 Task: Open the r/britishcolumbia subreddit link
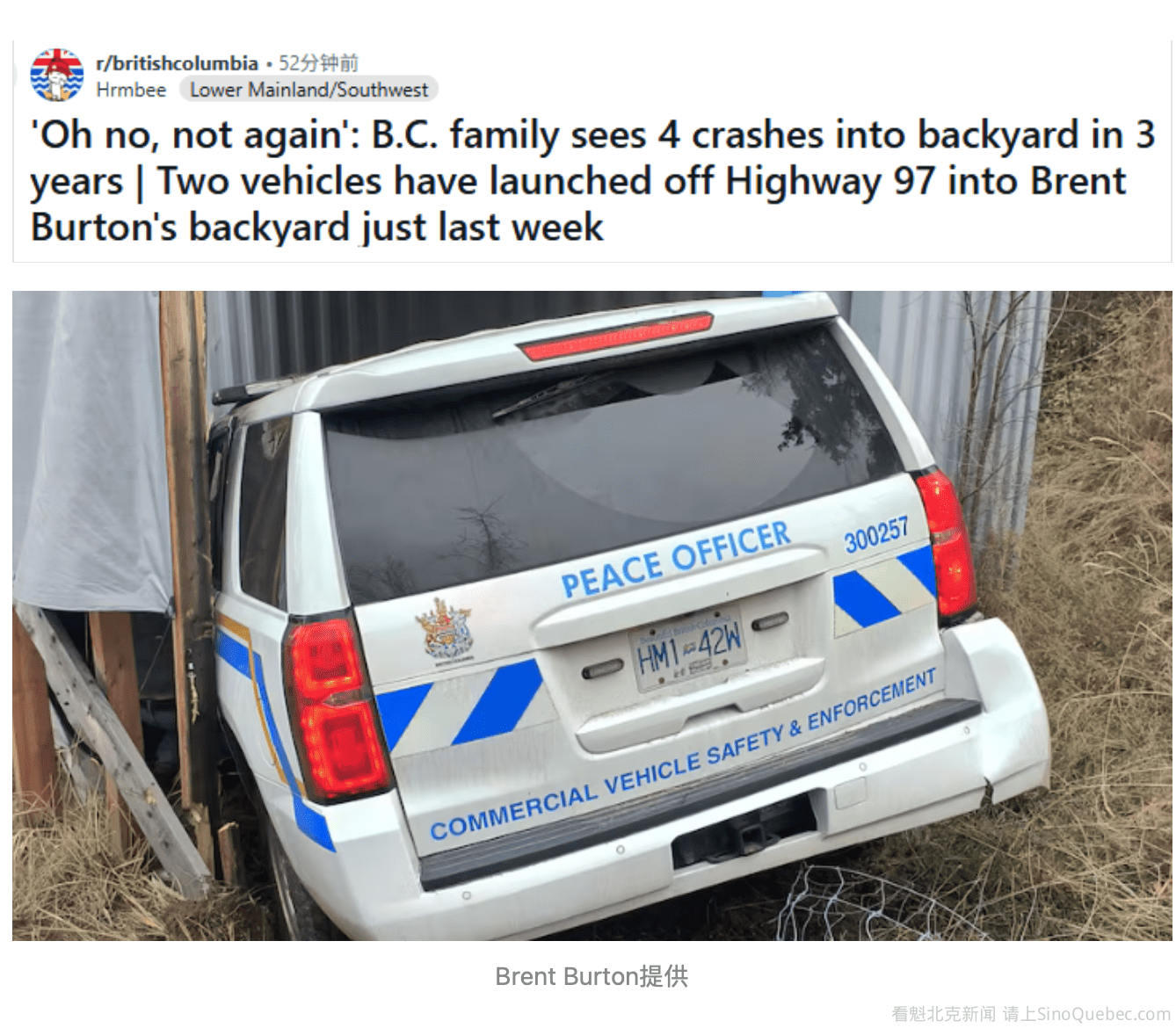[x=177, y=63]
